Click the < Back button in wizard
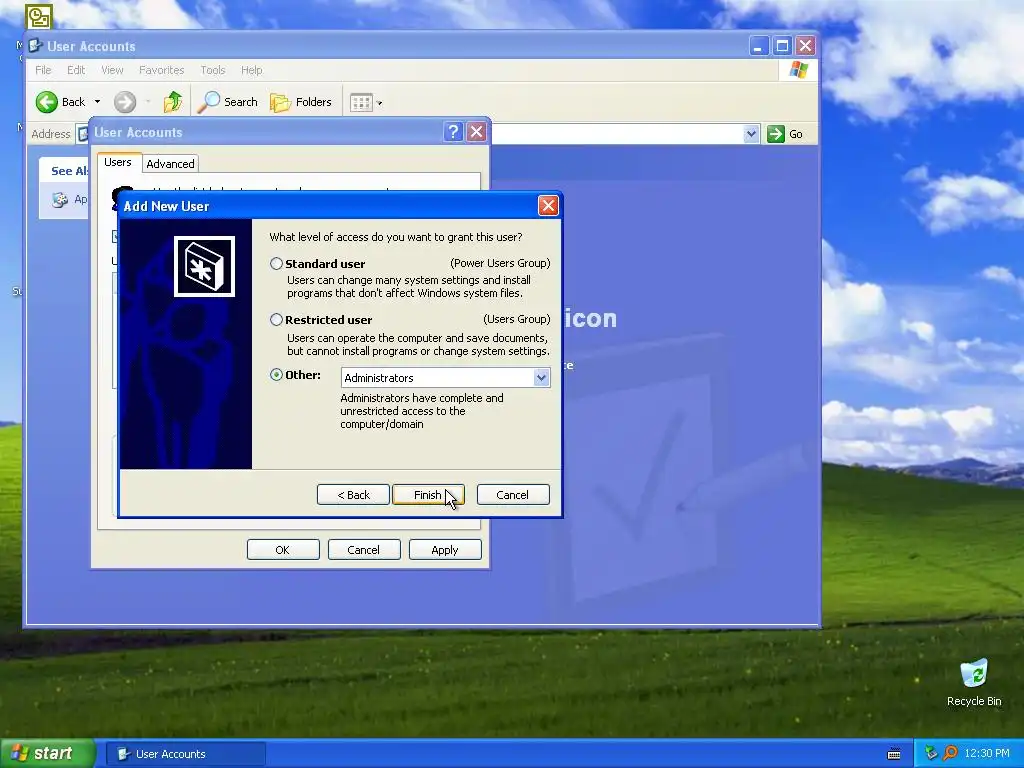This screenshot has width=1024, height=768. pos(353,495)
